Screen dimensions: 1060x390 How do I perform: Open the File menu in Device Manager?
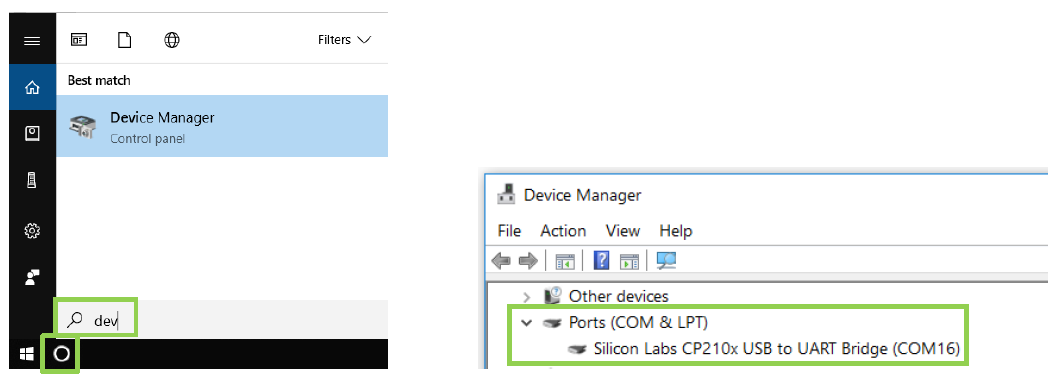pos(509,231)
